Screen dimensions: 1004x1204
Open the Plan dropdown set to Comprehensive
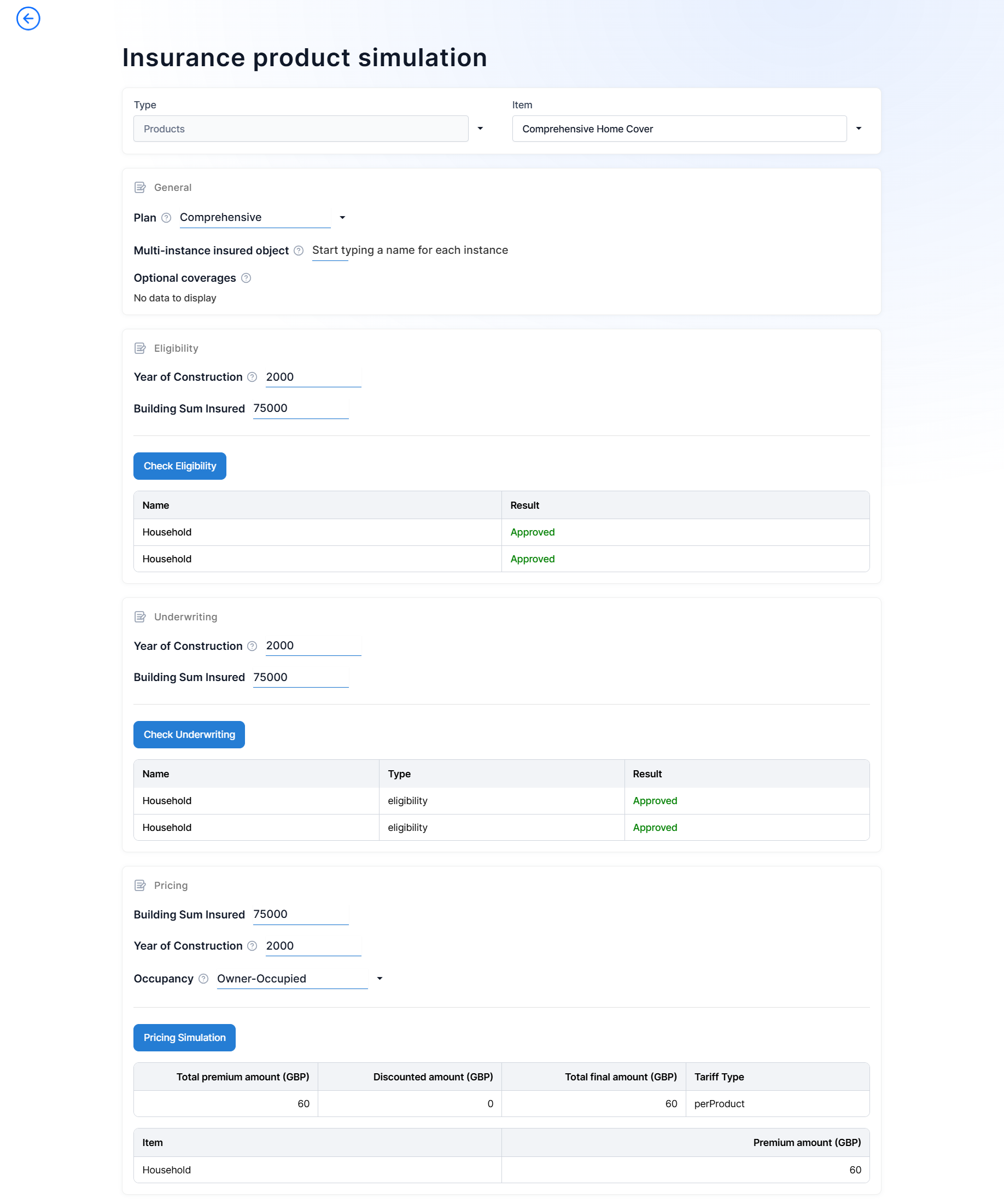click(x=342, y=218)
